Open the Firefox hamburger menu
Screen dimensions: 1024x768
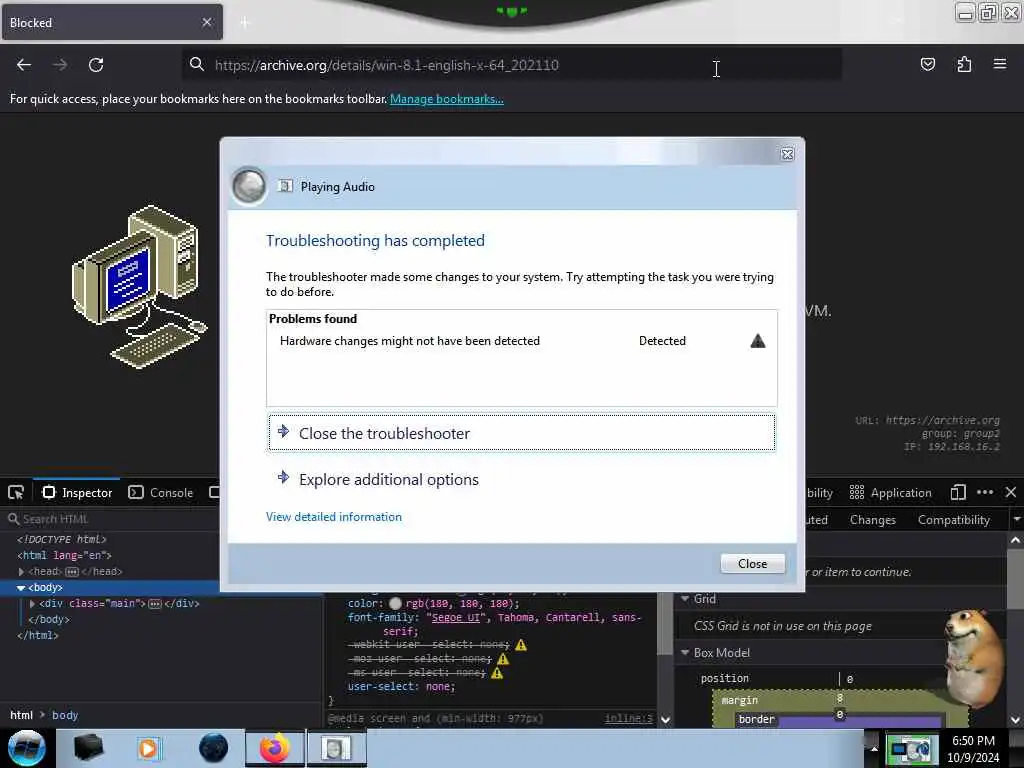click(x=1000, y=64)
